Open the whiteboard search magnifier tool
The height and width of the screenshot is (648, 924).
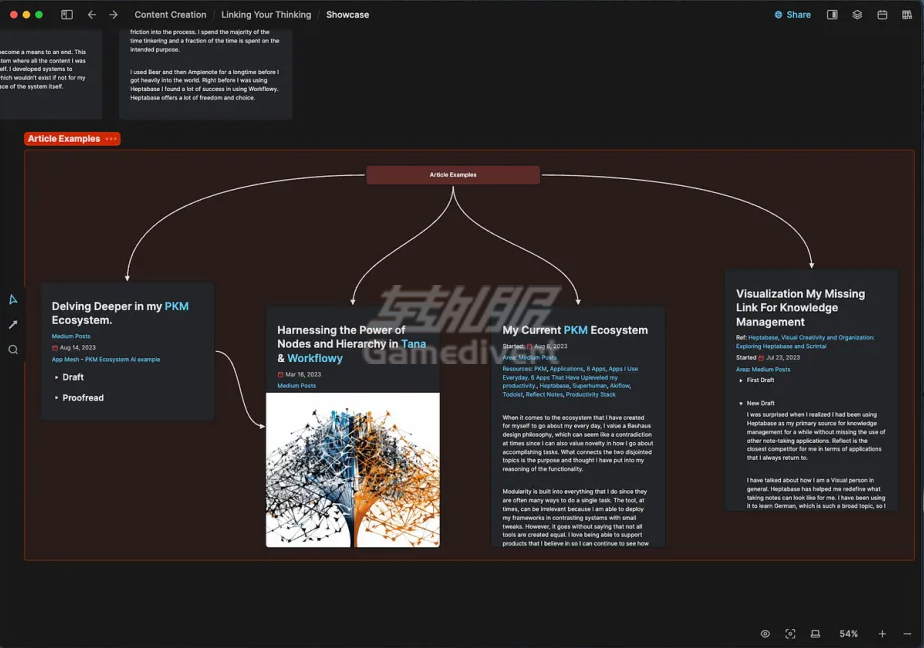[x=13, y=349]
